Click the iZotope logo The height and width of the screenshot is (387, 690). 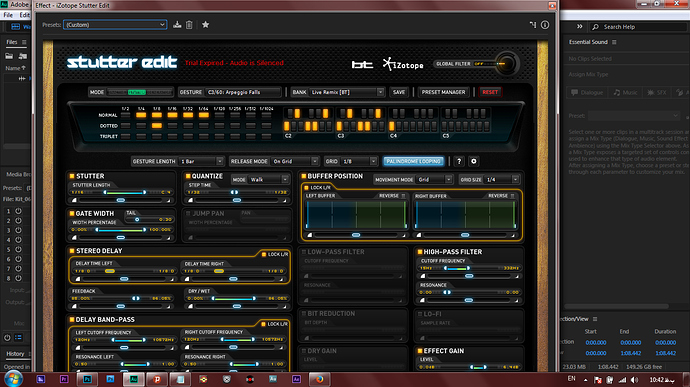pyautogui.click(x=403, y=64)
